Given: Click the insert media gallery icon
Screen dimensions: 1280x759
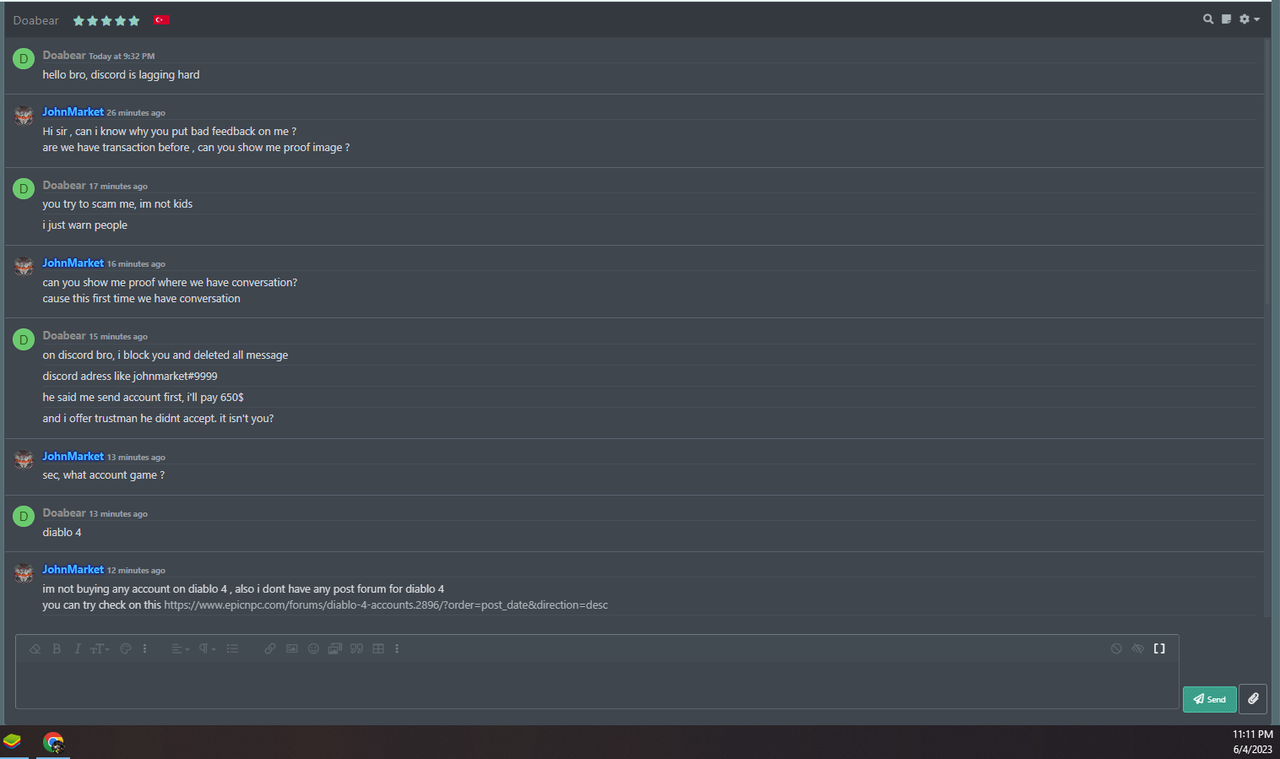Looking at the screenshot, I should 335,649.
